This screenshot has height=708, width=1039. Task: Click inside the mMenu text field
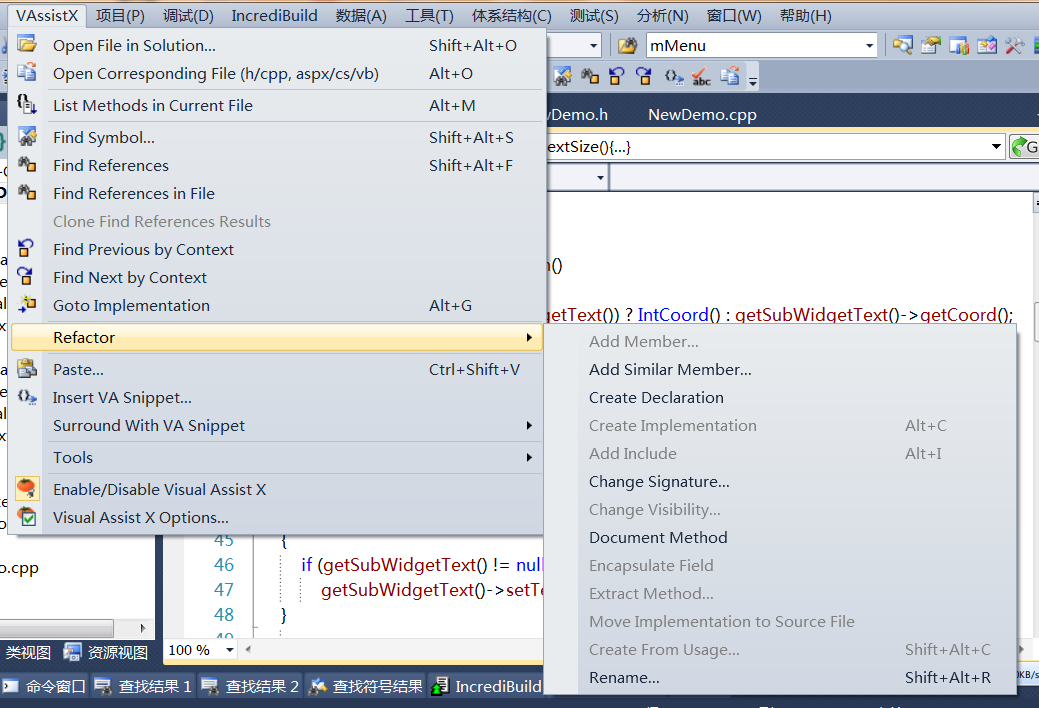[x=753, y=46]
